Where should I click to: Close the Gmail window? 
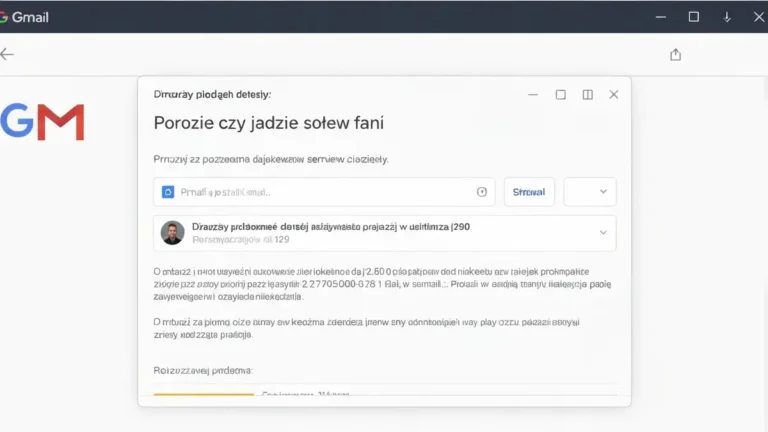point(759,17)
